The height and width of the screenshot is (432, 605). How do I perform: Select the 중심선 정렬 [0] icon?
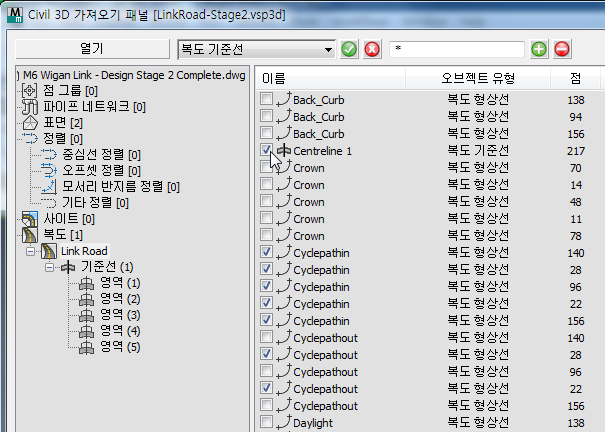49,155
